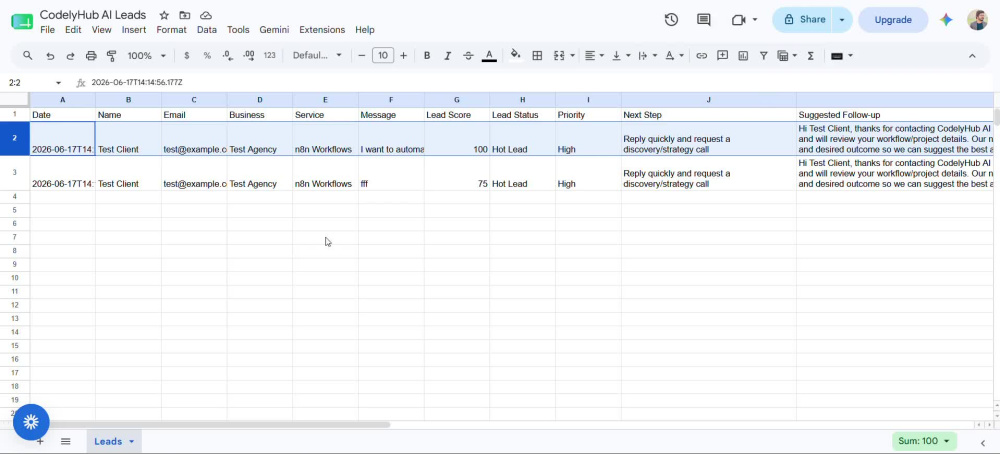The image size is (1000, 454).
Task: Click the merge cells icon
Action: [559, 55]
